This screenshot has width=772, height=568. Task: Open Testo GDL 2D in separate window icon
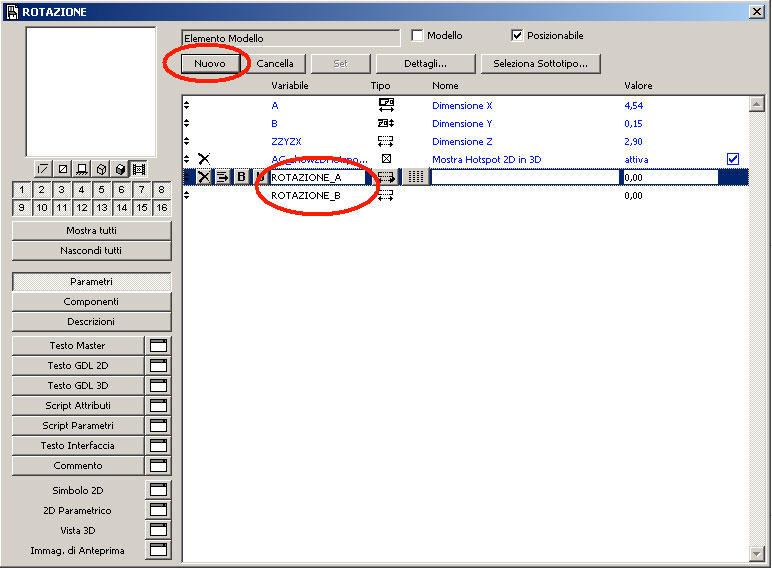pyautogui.click(x=158, y=365)
